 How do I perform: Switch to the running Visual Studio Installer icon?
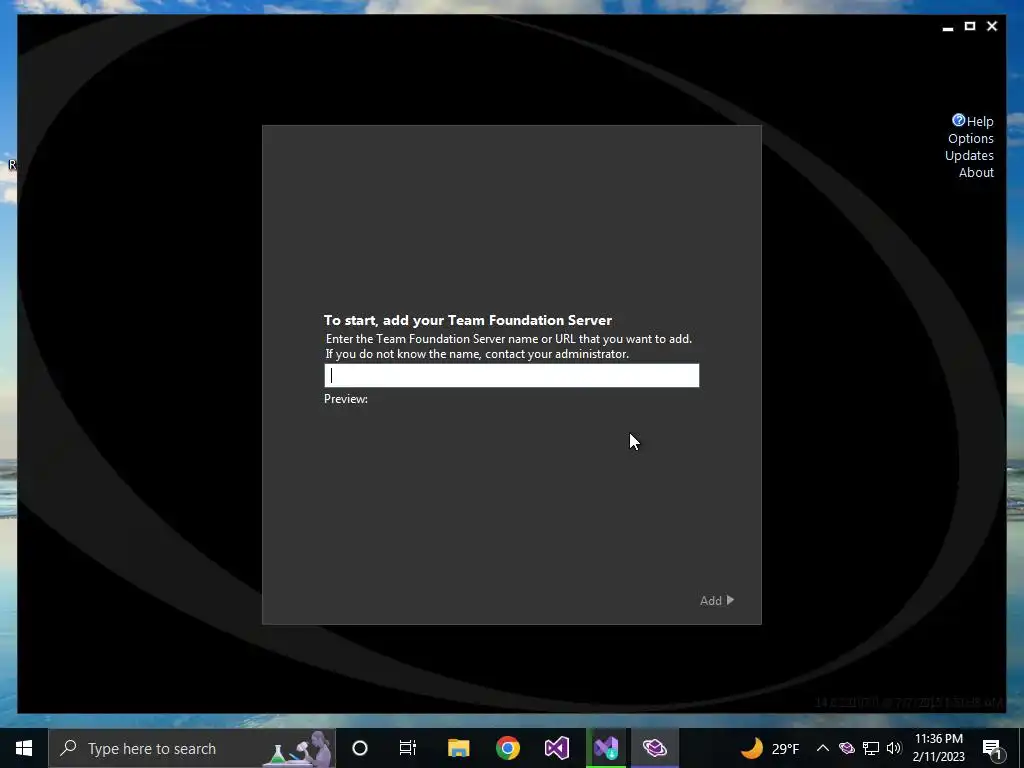click(606, 748)
